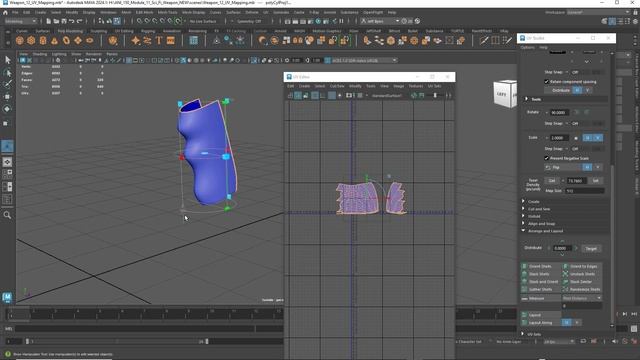Open the Shading menu in viewport panel
The image size is (640, 360).
pyautogui.click(x=40, y=54)
